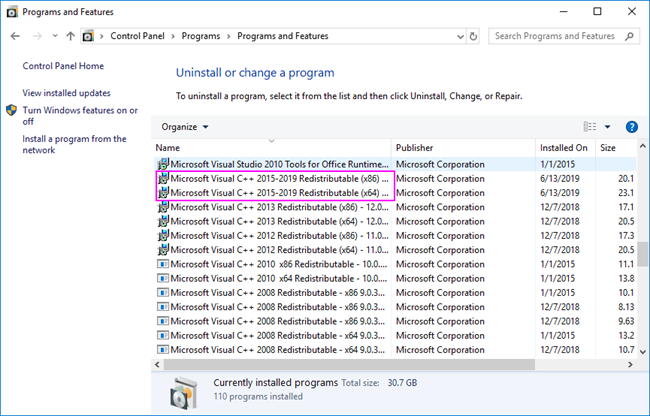Expand the view options dropdown arrow
Image resolution: width=650 pixels, height=416 pixels.
click(x=607, y=127)
